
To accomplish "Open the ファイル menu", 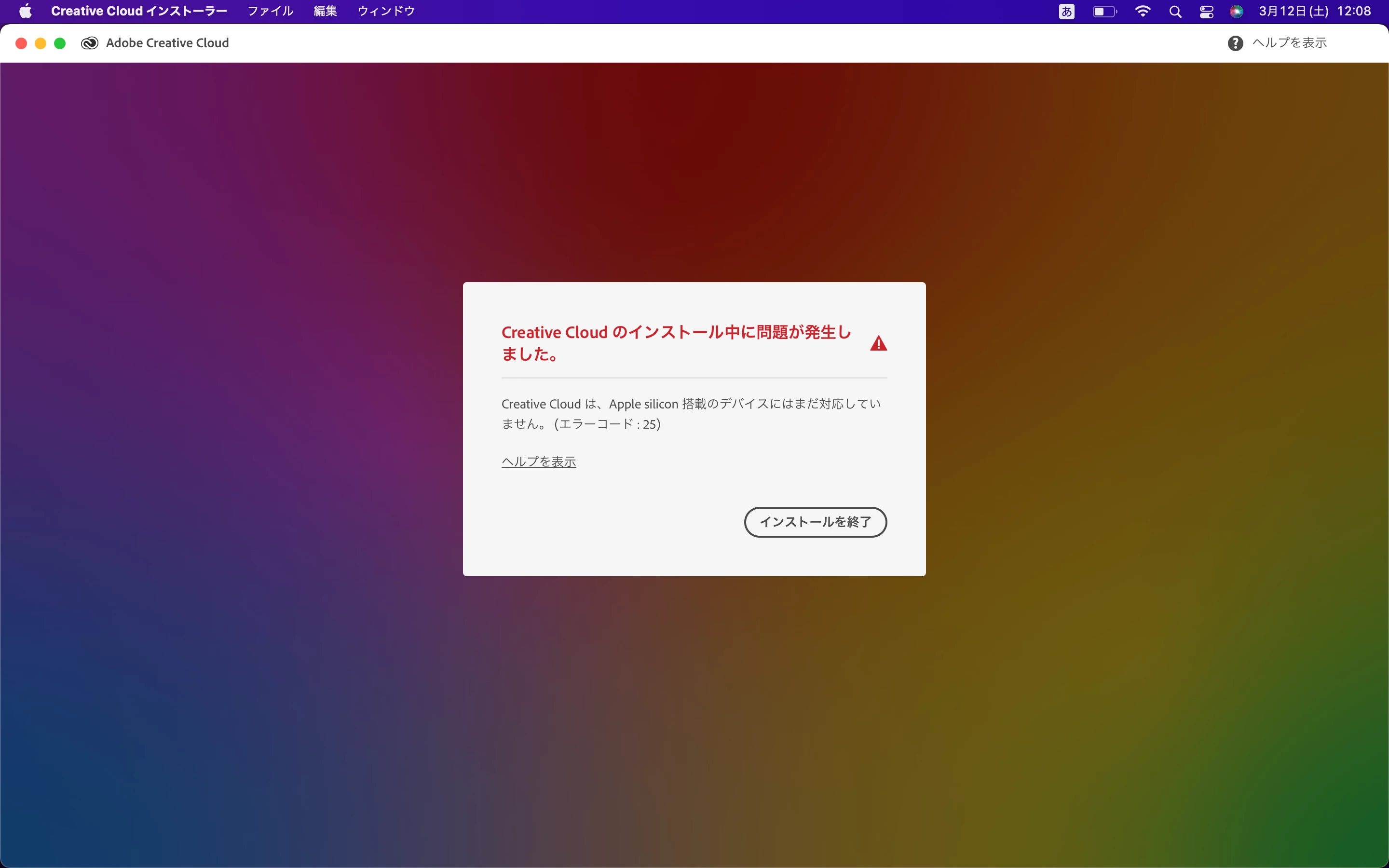I will click(x=271, y=11).
